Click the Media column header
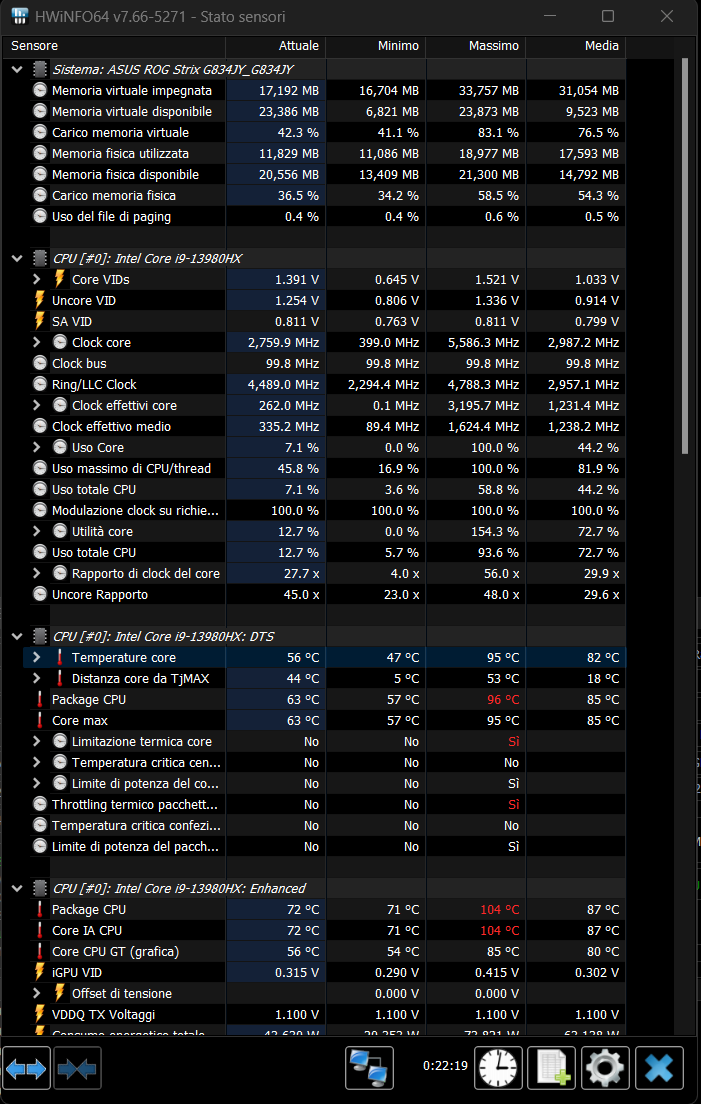This screenshot has height=1104, width=701. pyautogui.click(x=575, y=46)
